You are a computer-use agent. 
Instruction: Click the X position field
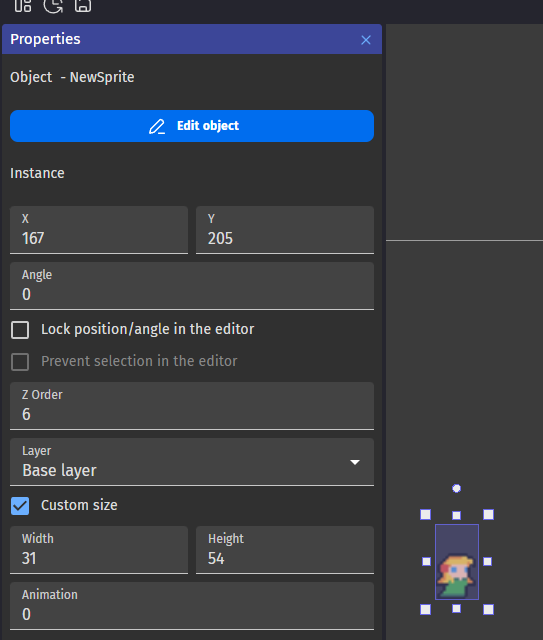coord(99,230)
